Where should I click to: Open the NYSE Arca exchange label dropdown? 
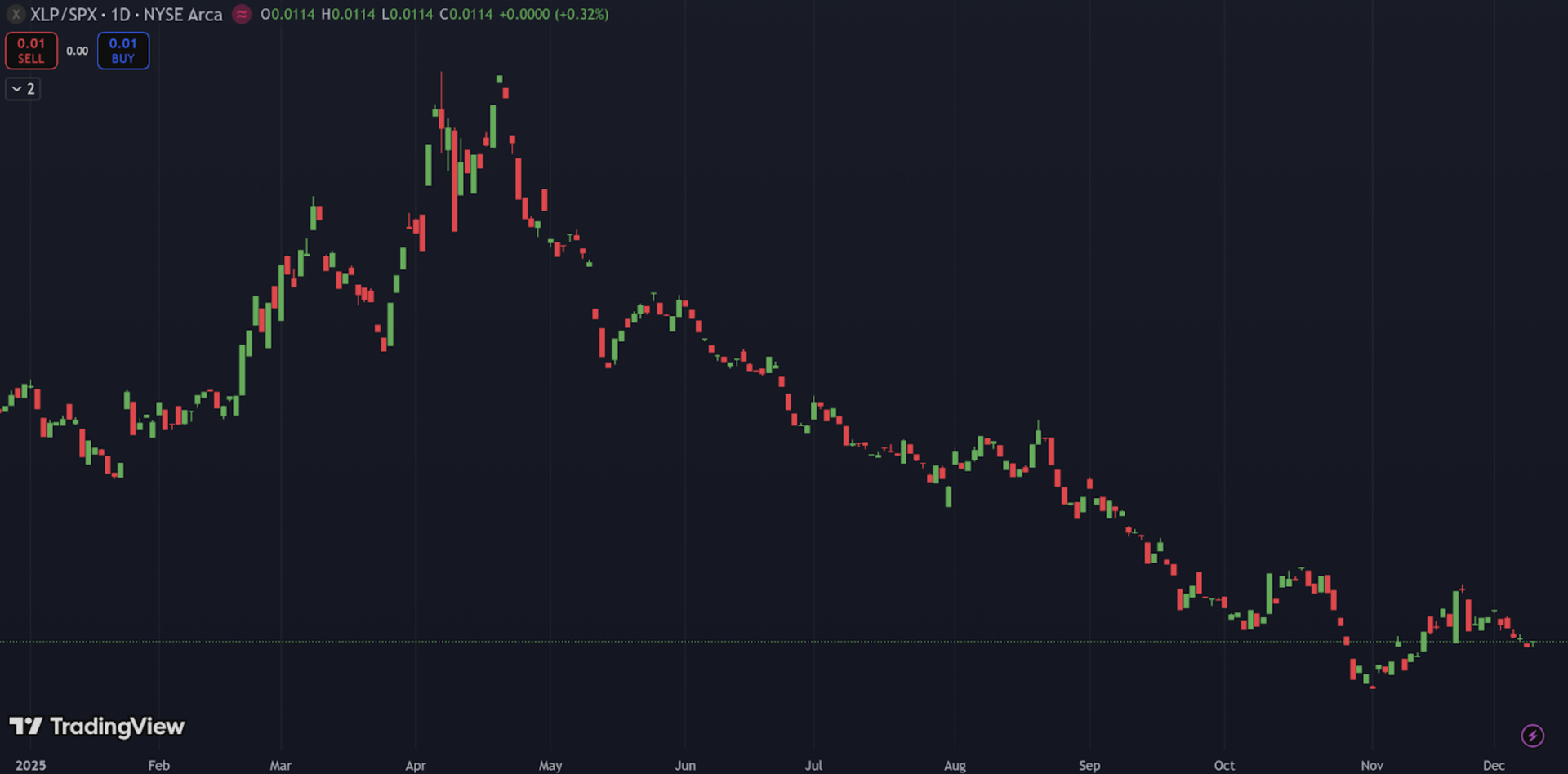[x=181, y=15]
